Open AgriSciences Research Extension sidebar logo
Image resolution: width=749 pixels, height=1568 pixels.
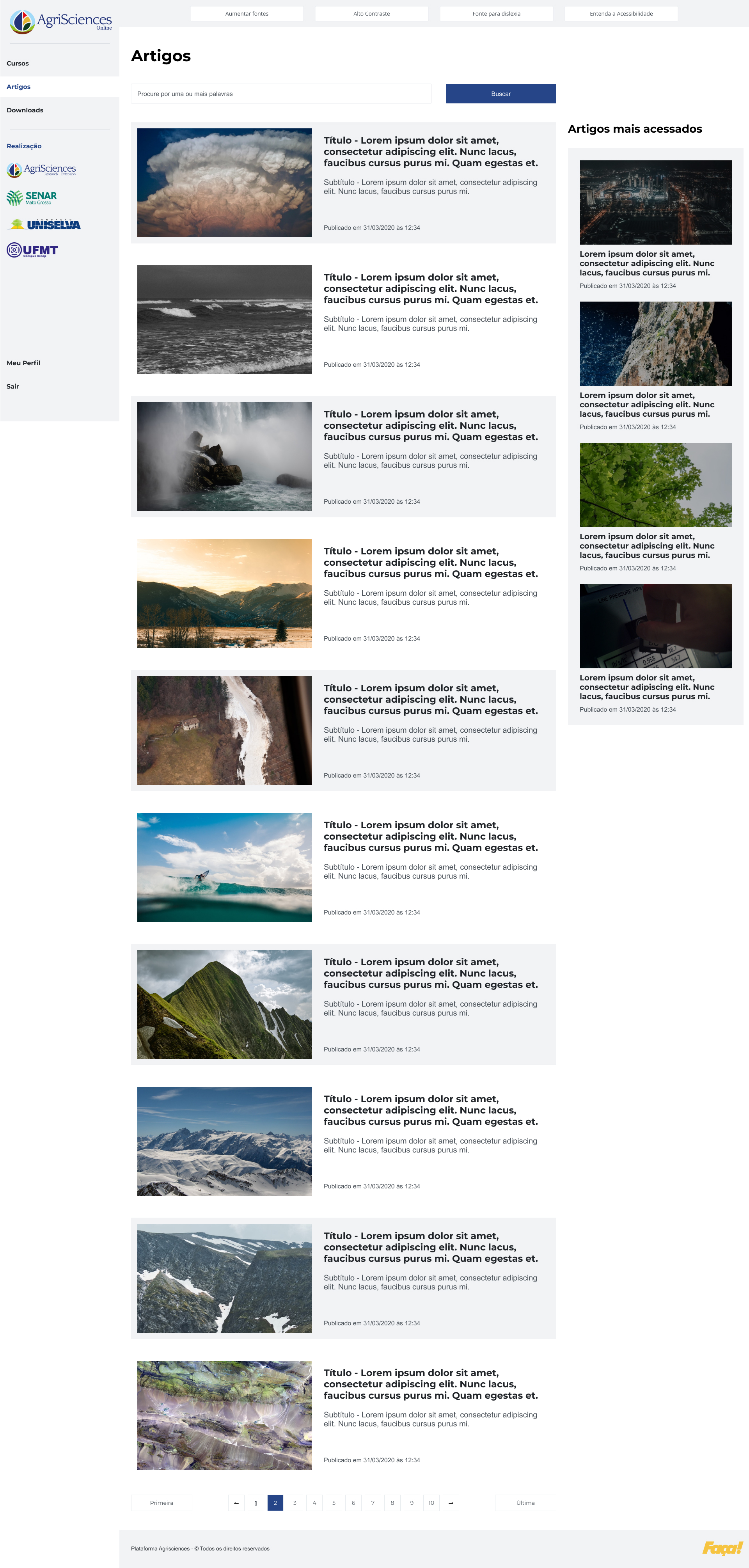click(41, 169)
